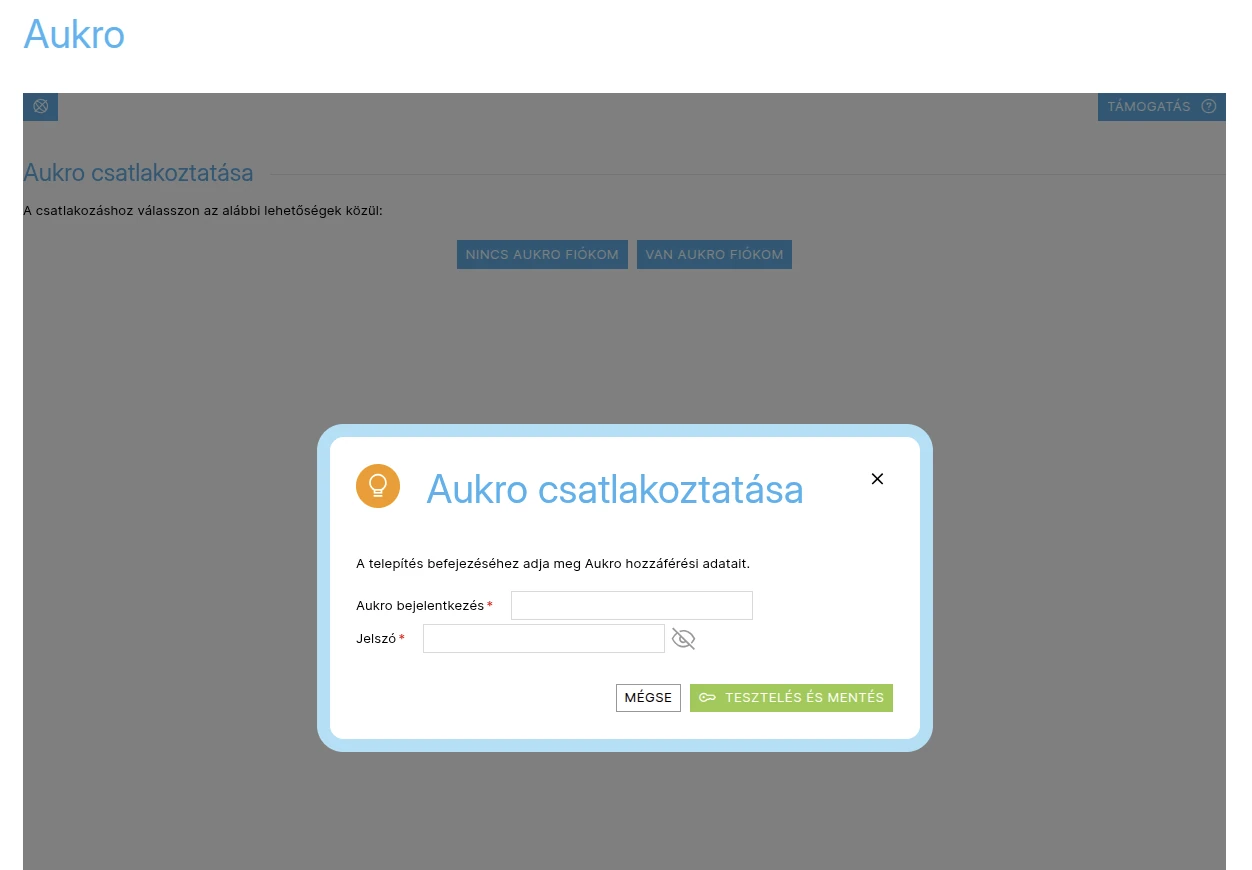Viewport: 1252px width, 870px height.
Task: Click the Jelszó label
Action: tap(376, 638)
